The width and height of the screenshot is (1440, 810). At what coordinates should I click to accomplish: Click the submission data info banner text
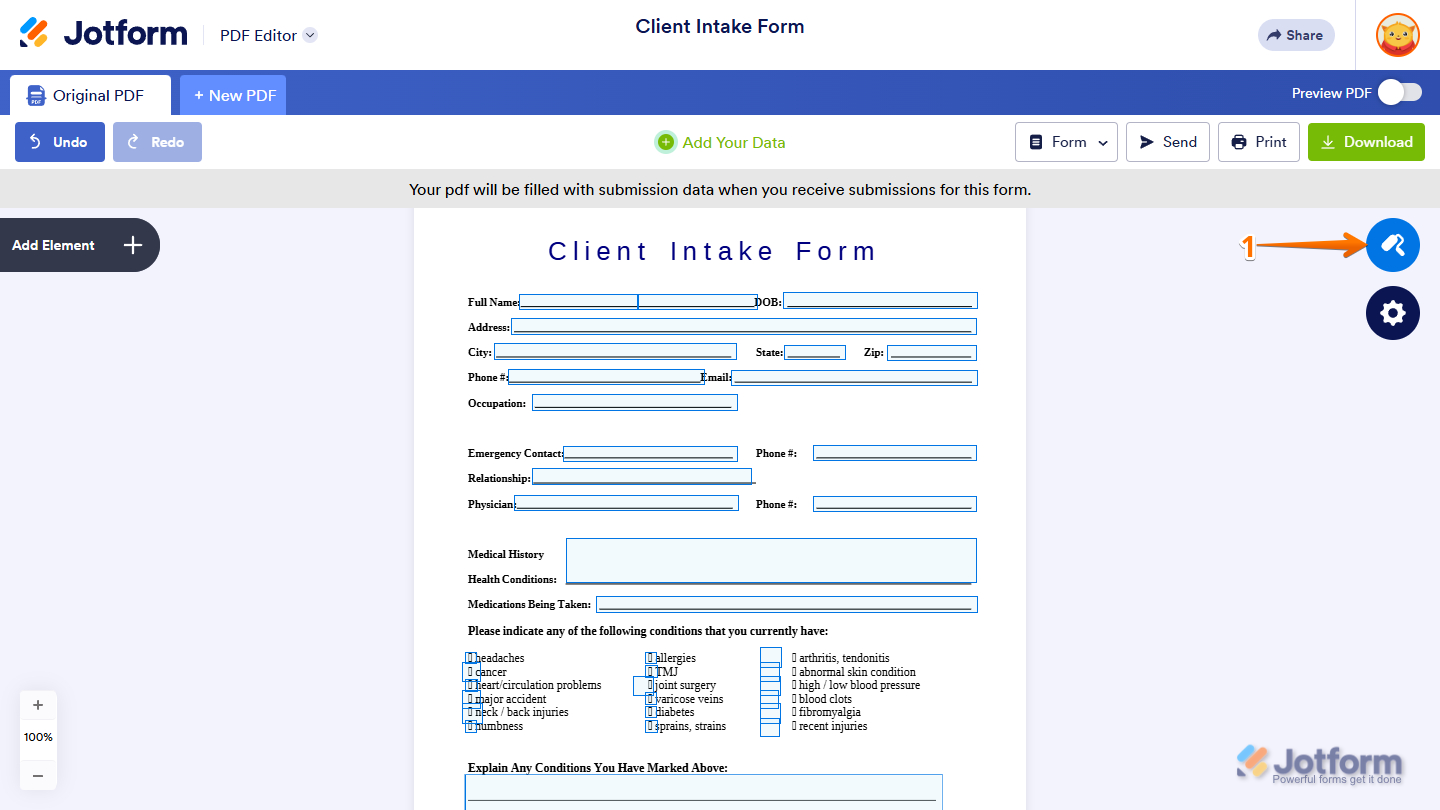click(x=720, y=189)
